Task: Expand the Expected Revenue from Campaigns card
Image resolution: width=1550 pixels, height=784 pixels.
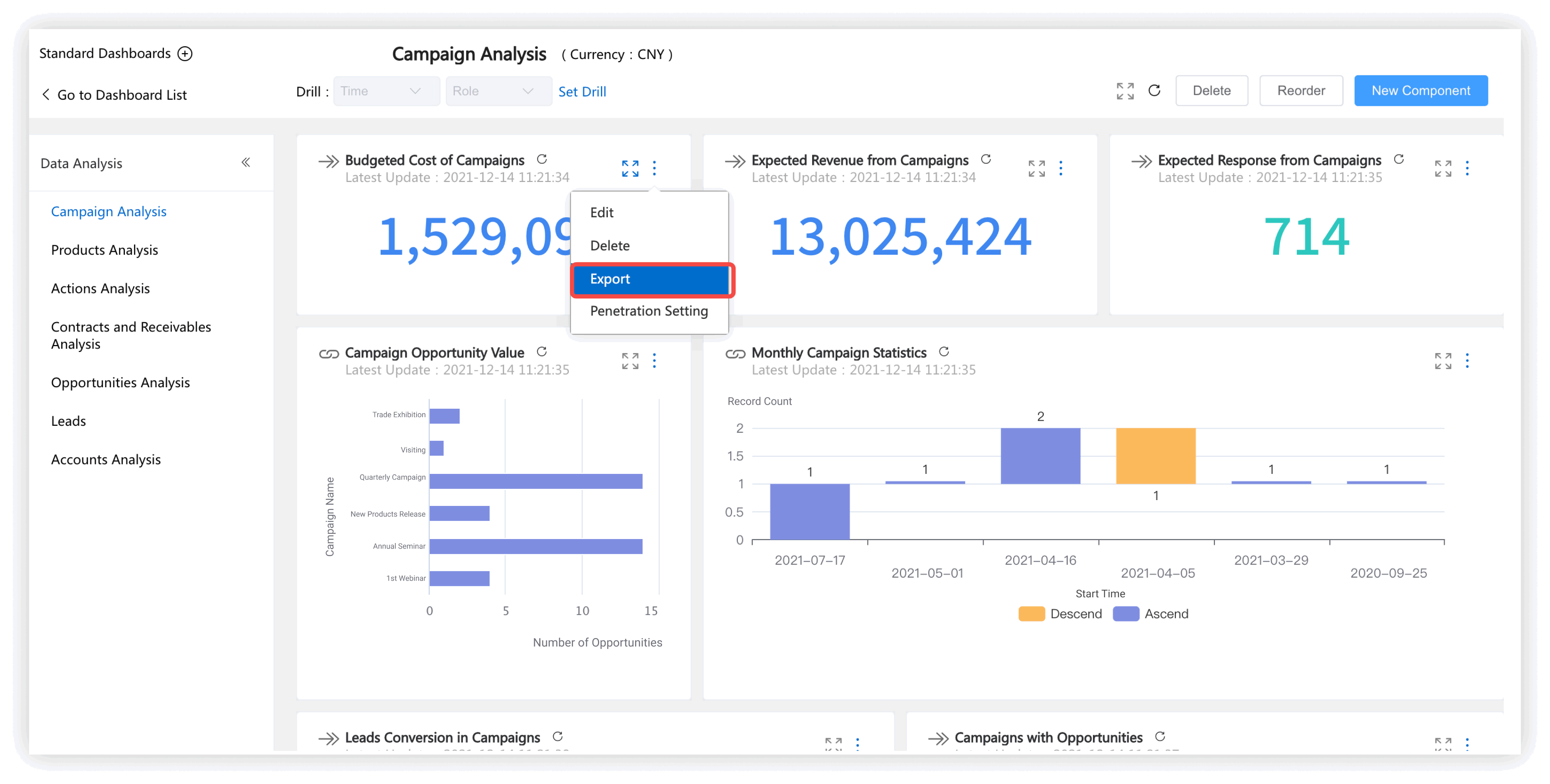Action: coord(1036,169)
